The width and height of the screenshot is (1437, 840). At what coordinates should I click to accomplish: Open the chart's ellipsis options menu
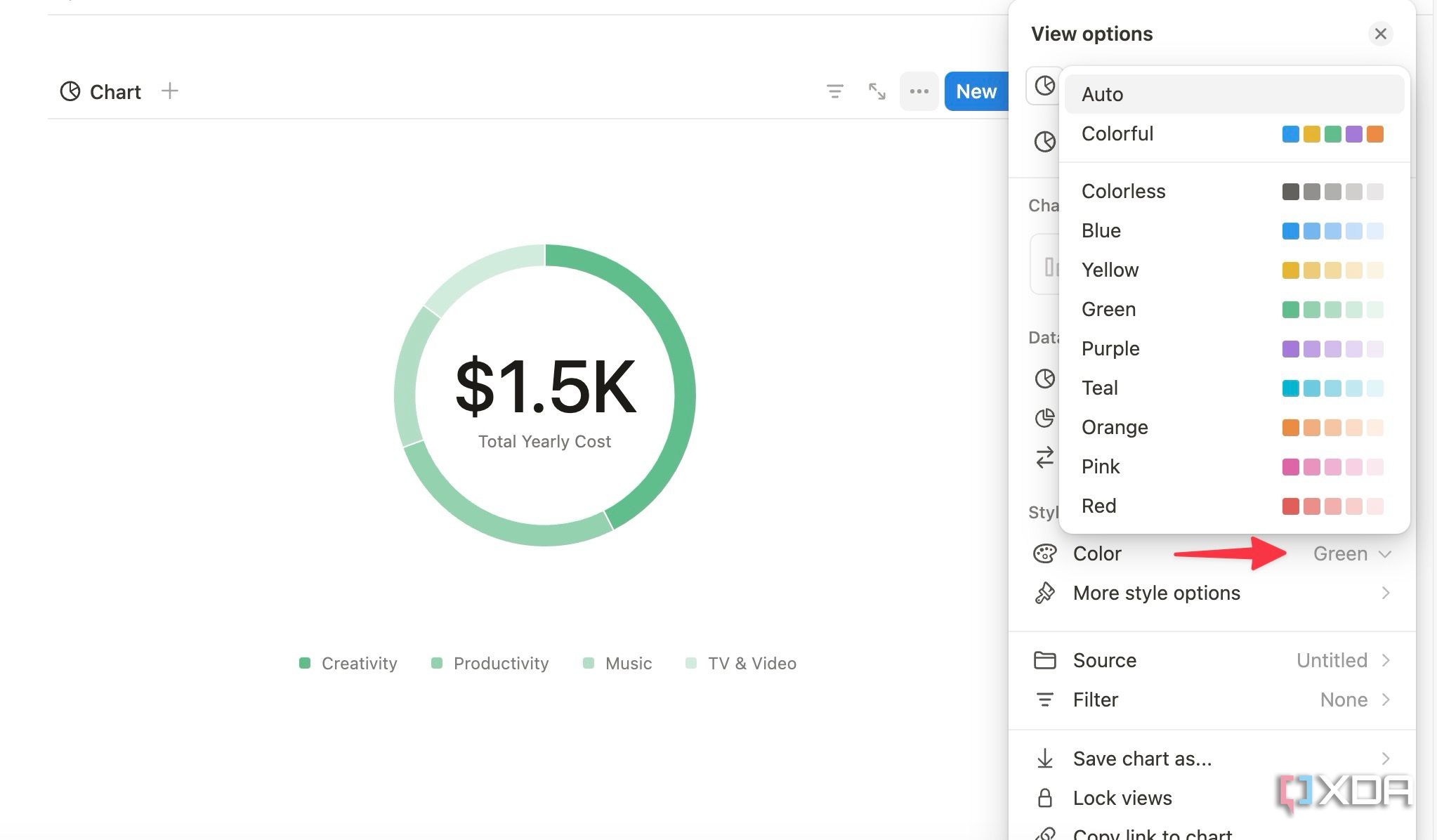click(919, 91)
